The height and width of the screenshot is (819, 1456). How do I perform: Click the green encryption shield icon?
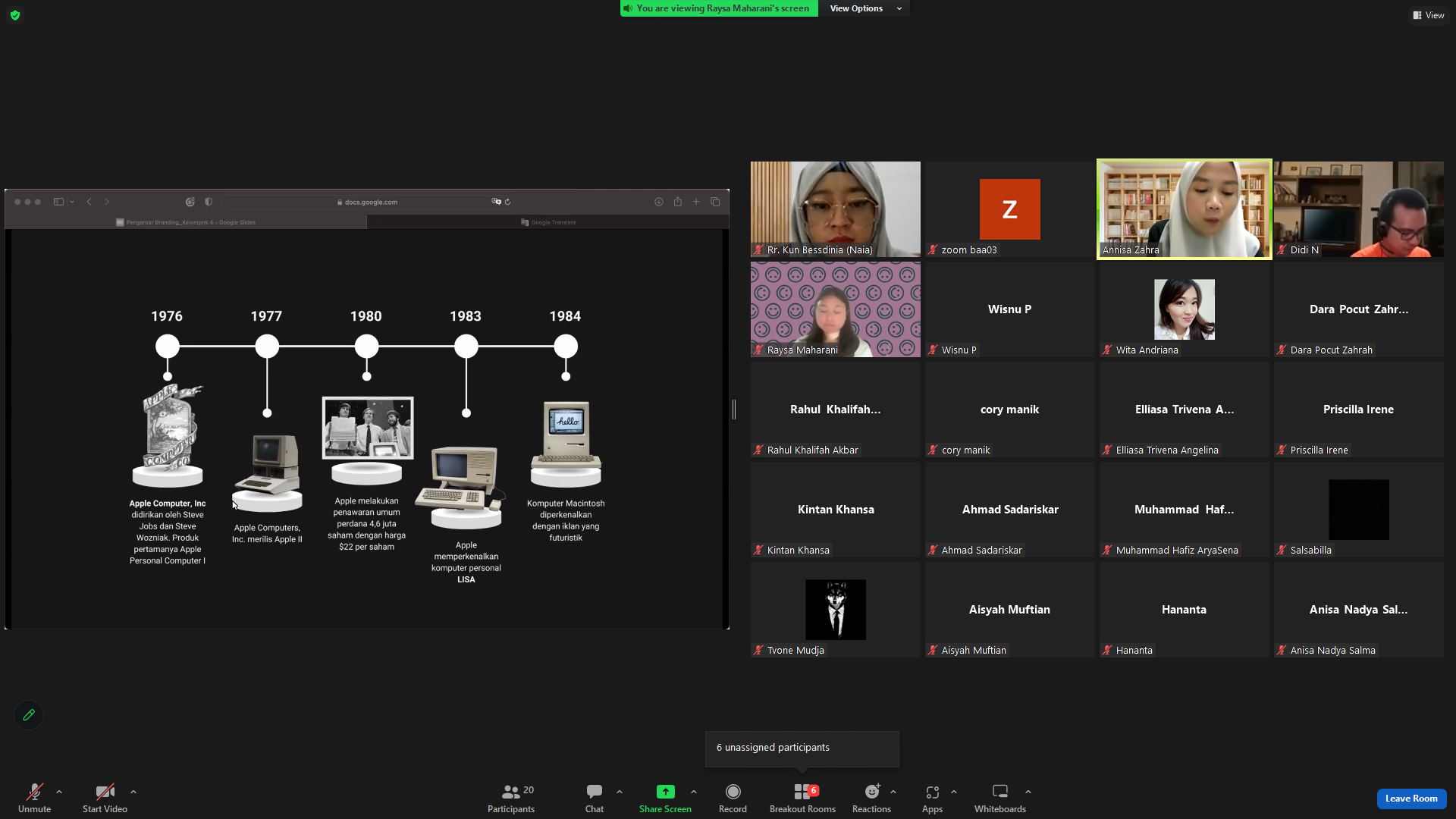15,15
